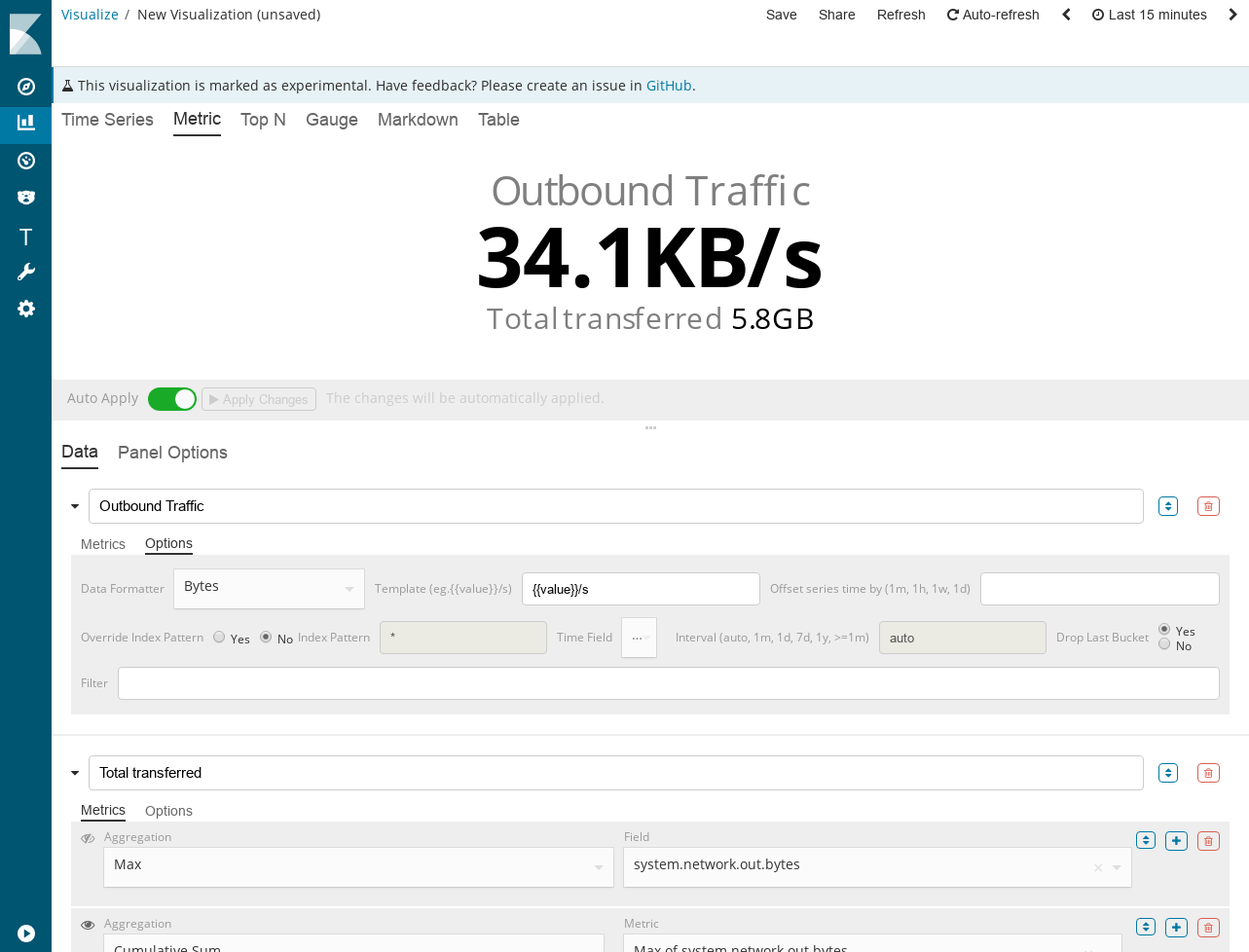The width and height of the screenshot is (1249, 952).
Task: Add a metric with the plus icon beside Max aggregation
Action: [x=1176, y=841]
